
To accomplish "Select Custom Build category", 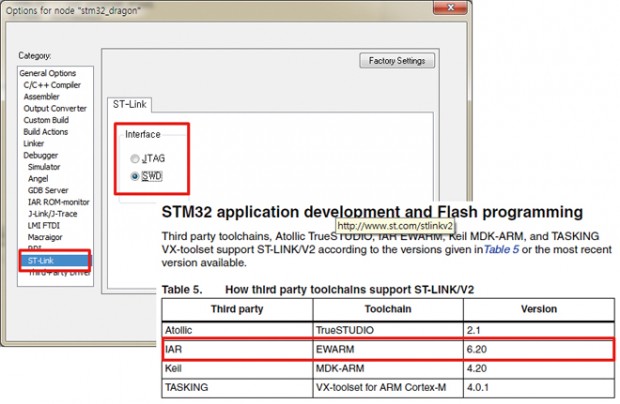I will pos(46,120).
